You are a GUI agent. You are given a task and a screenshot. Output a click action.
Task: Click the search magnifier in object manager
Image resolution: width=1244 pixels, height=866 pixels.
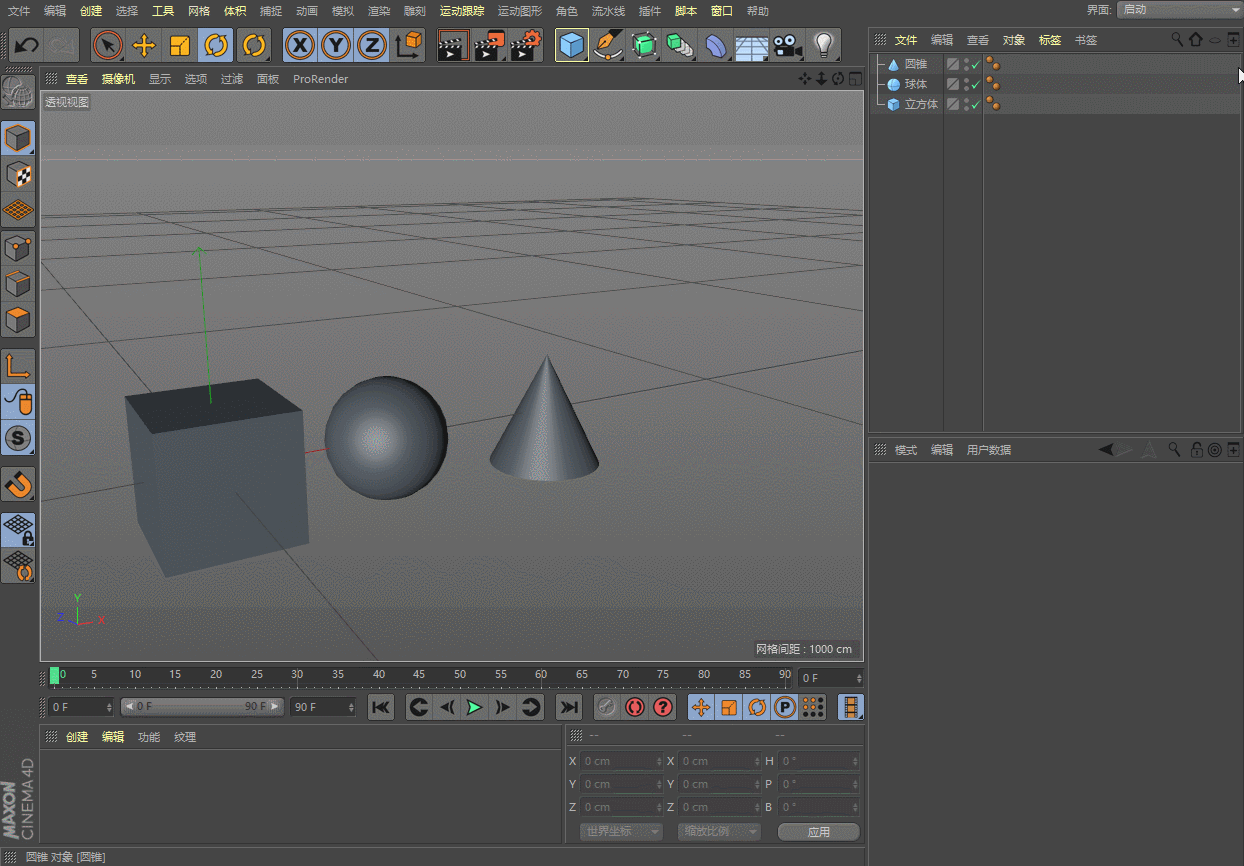(x=1177, y=40)
